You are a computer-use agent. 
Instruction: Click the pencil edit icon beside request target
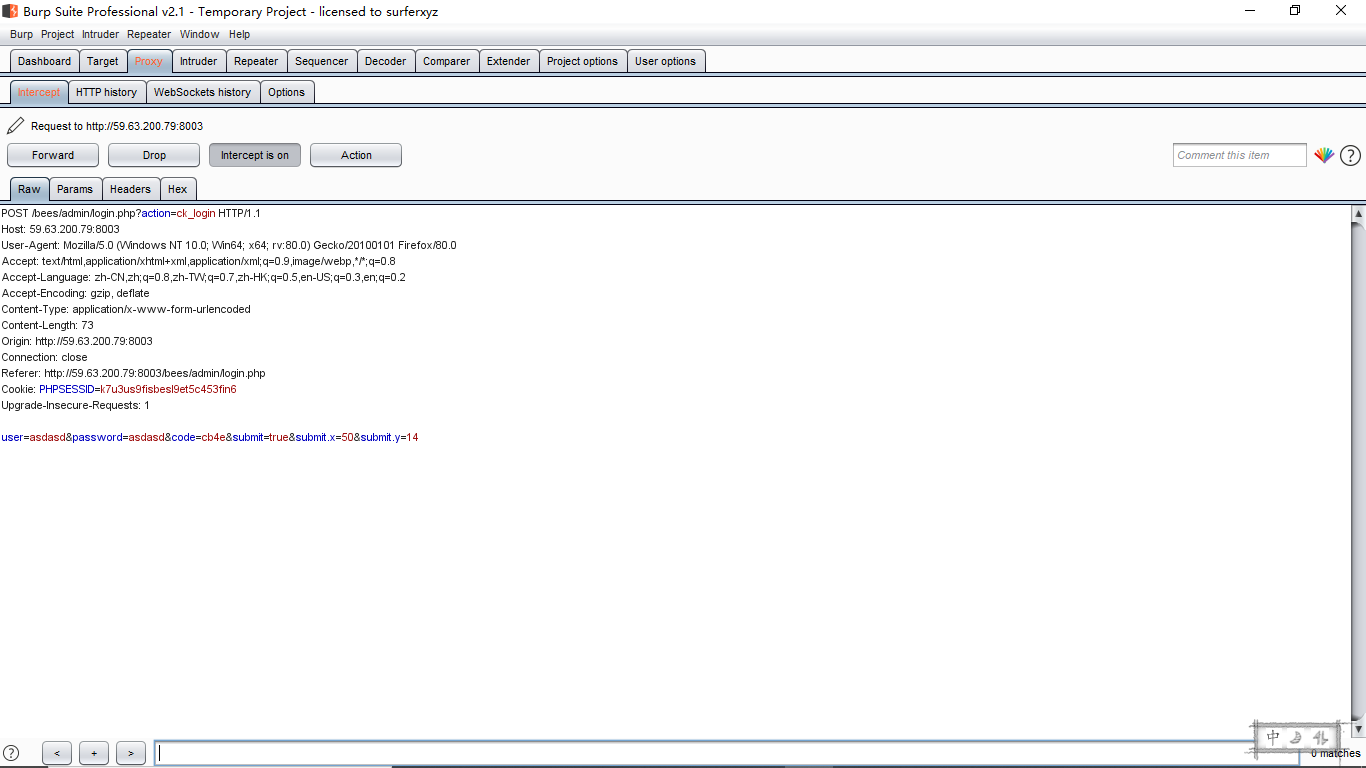coord(15,126)
